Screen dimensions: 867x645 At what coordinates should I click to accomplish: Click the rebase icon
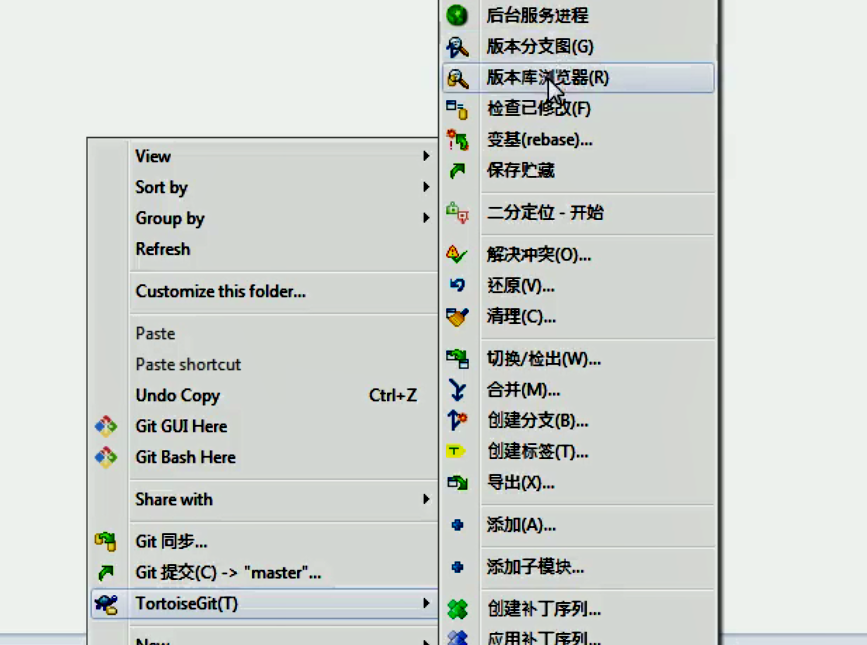coord(457,140)
